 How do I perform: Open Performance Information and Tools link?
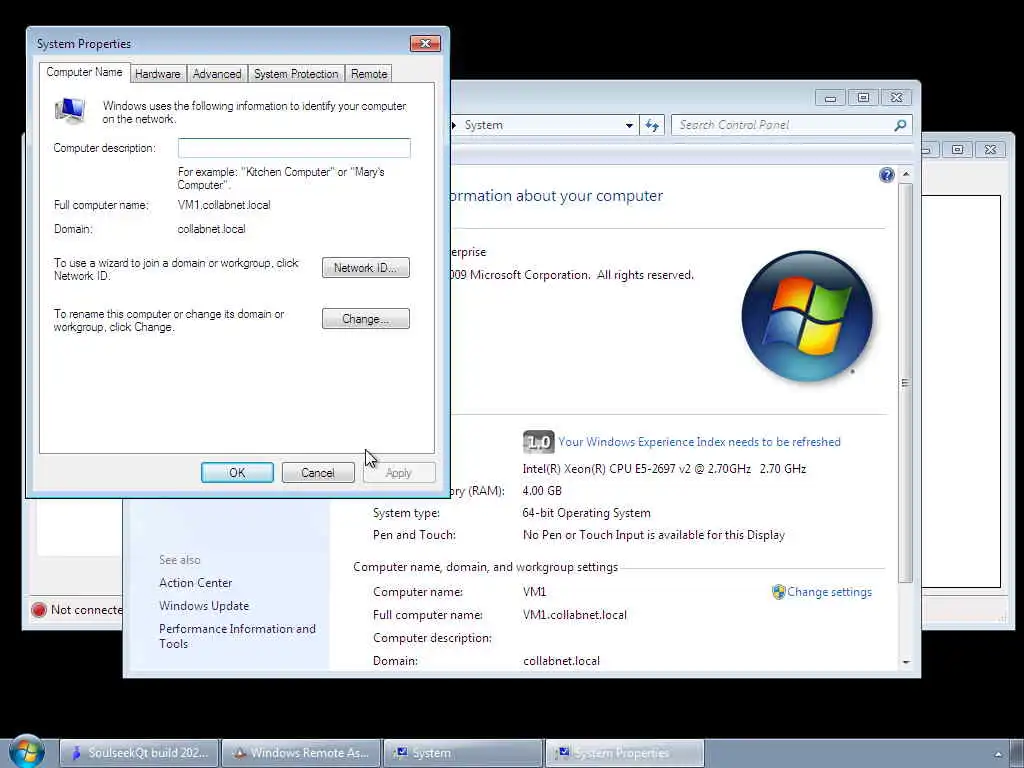pos(237,636)
